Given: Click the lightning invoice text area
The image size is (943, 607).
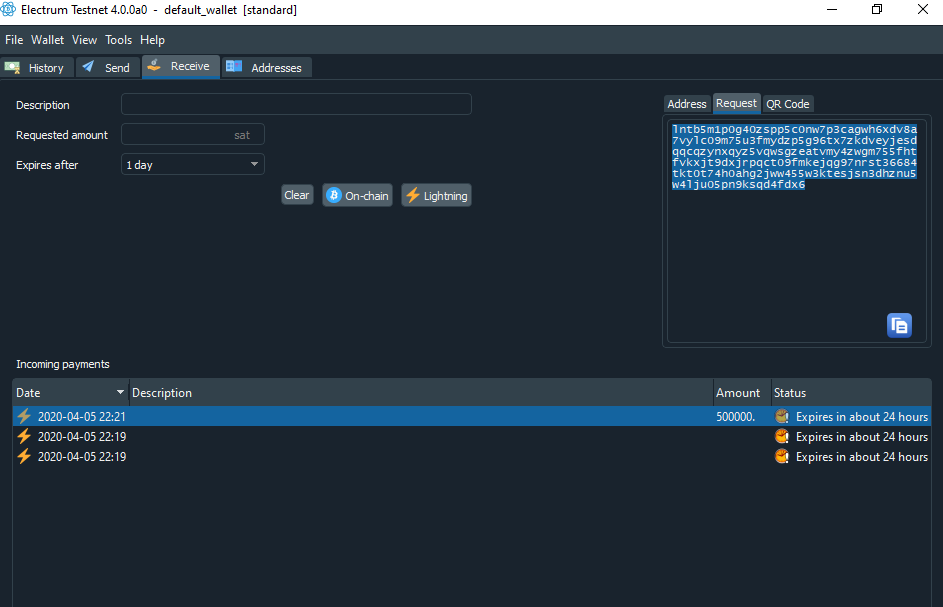Looking at the screenshot, I should pos(796,231).
